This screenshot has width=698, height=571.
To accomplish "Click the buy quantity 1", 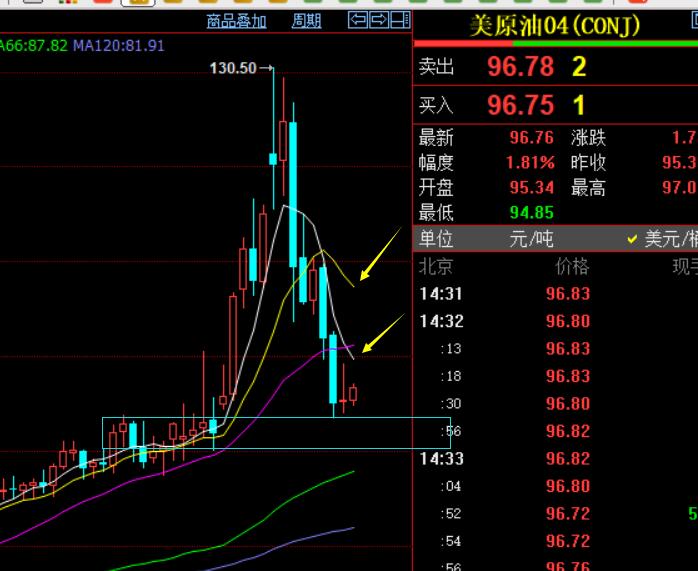I will (x=578, y=105).
